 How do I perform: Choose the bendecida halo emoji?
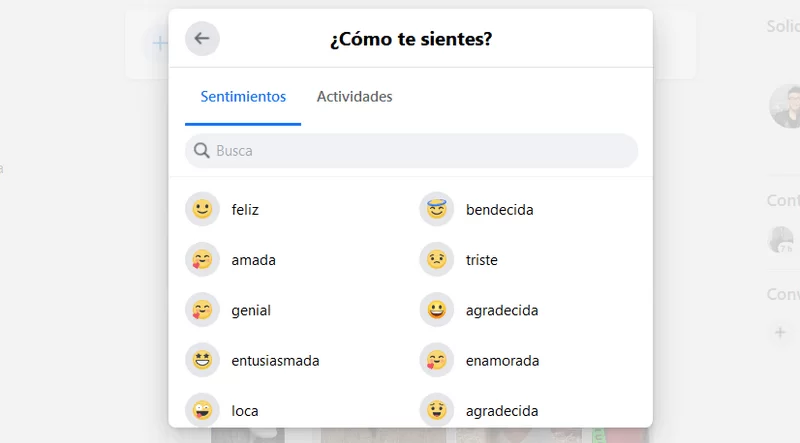tap(436, 209)
